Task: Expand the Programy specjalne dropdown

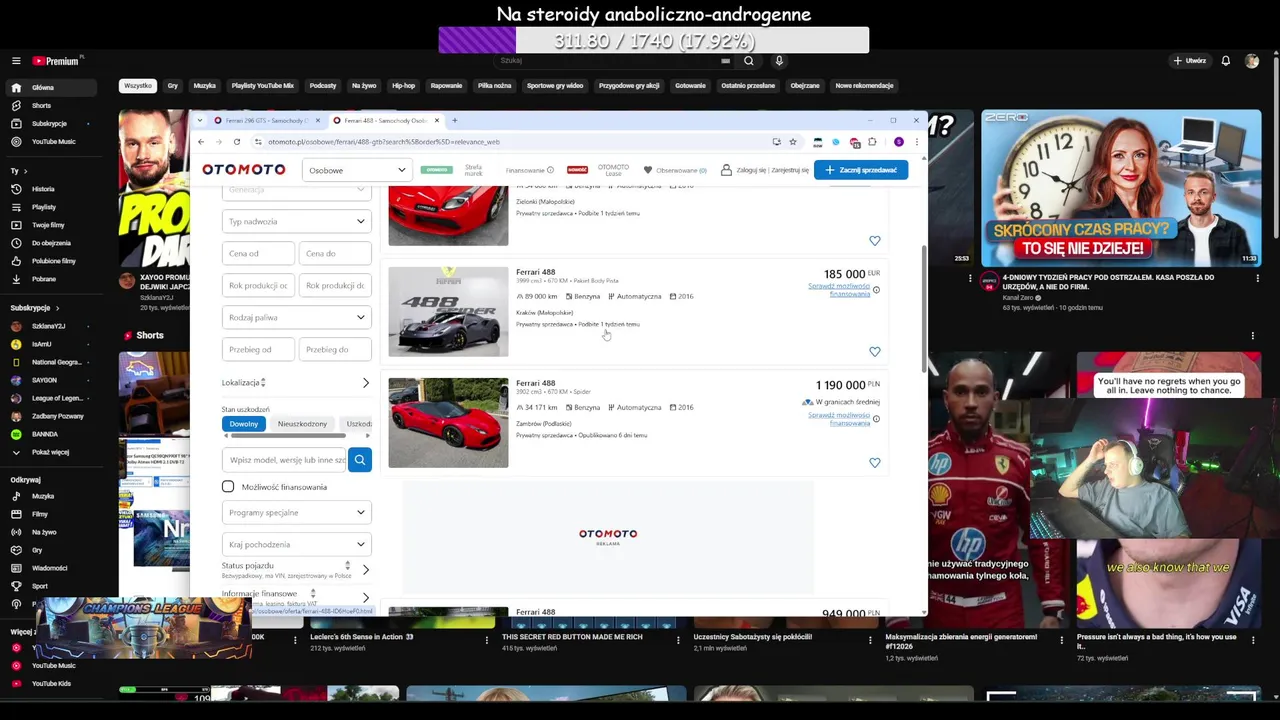Action: click(x=297, y=512)
